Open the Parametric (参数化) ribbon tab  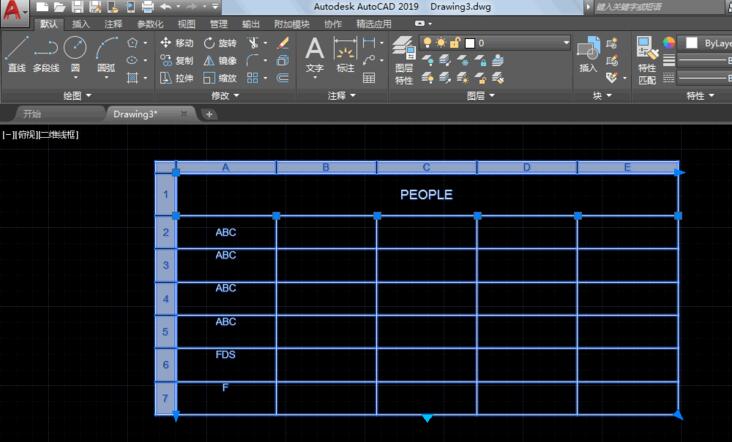150,24
